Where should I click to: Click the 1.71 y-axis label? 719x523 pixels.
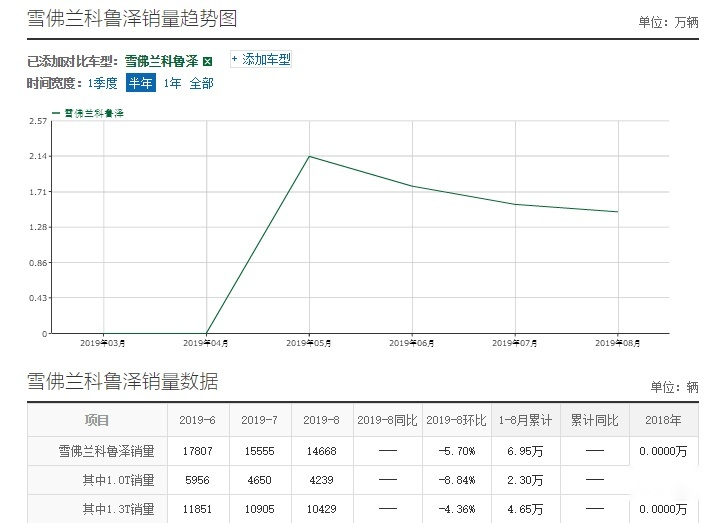click(x=38, y=192)
